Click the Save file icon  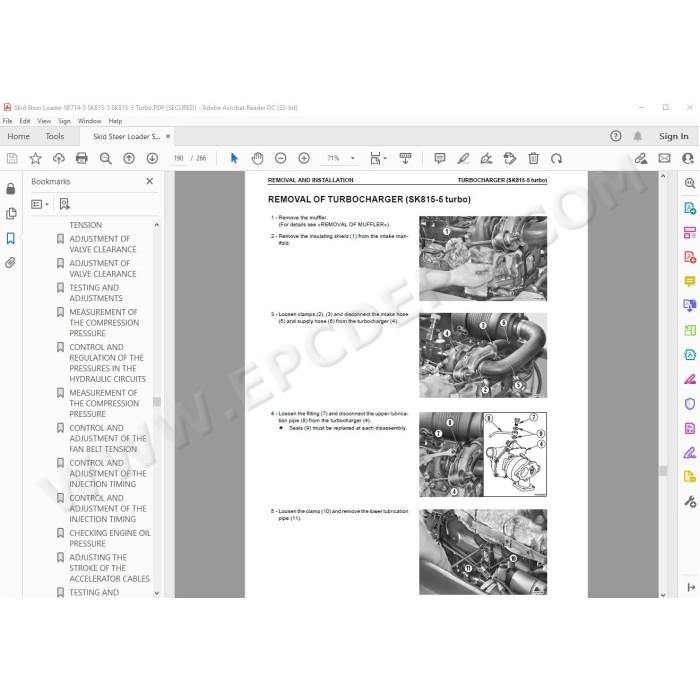pyautogui.click(x=12, y=158)
